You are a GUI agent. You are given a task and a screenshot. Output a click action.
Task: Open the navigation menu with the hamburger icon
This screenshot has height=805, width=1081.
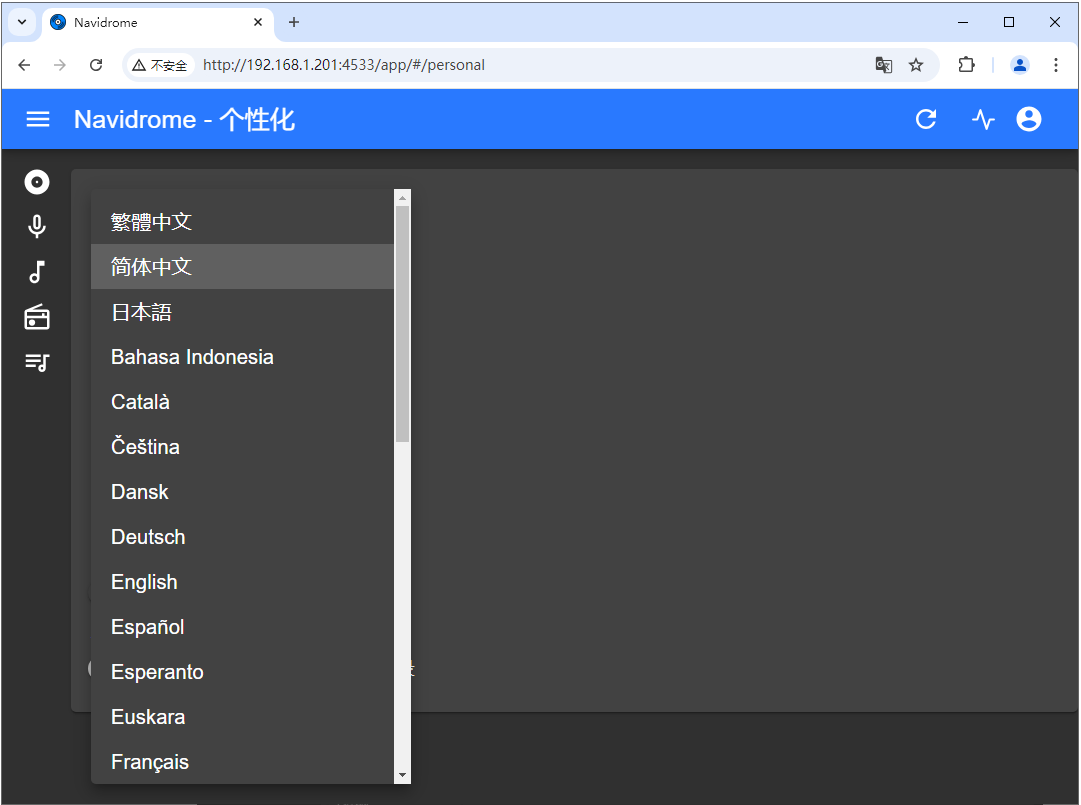[37, 119]
